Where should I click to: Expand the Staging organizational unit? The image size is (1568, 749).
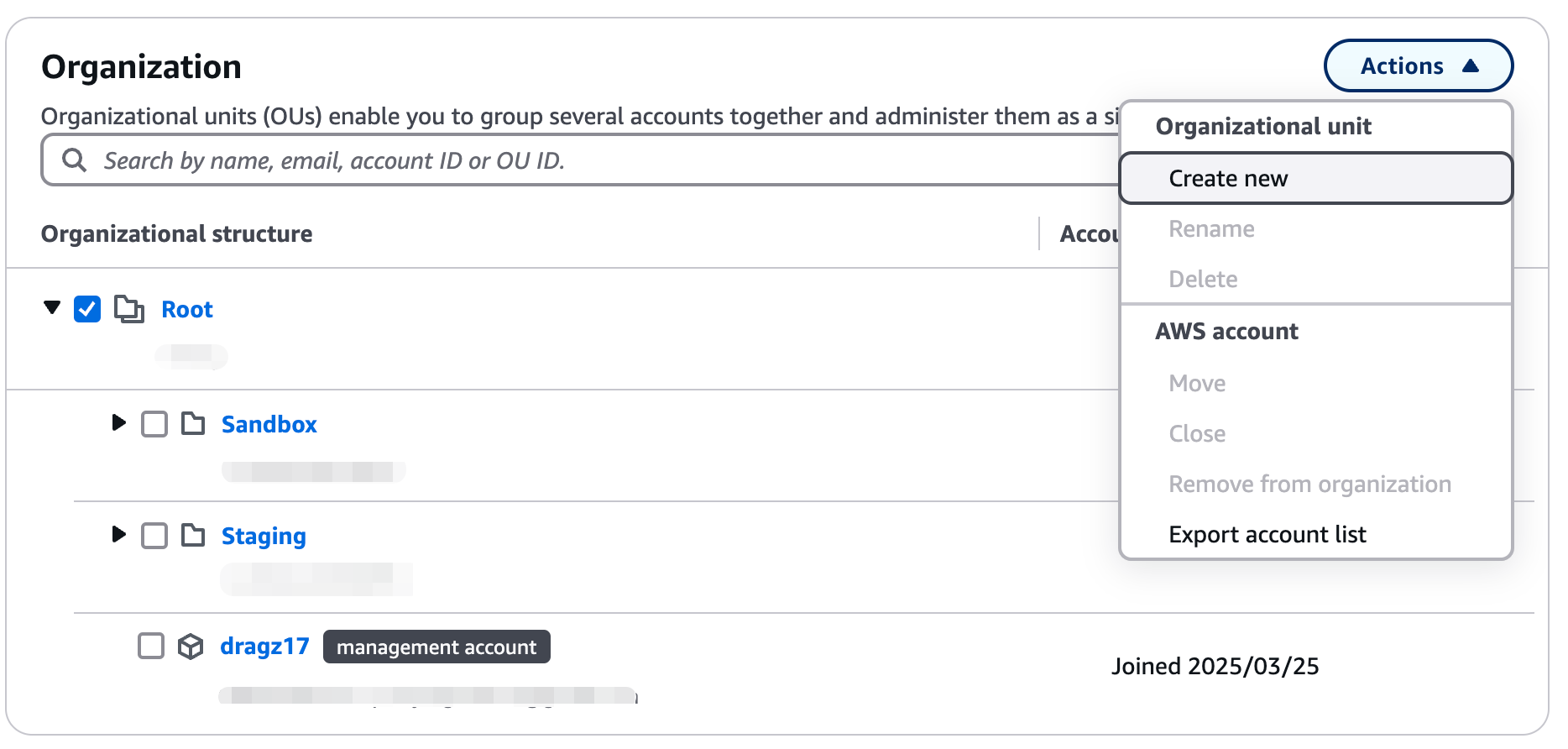pyautogui.click(x=118, y=534)
